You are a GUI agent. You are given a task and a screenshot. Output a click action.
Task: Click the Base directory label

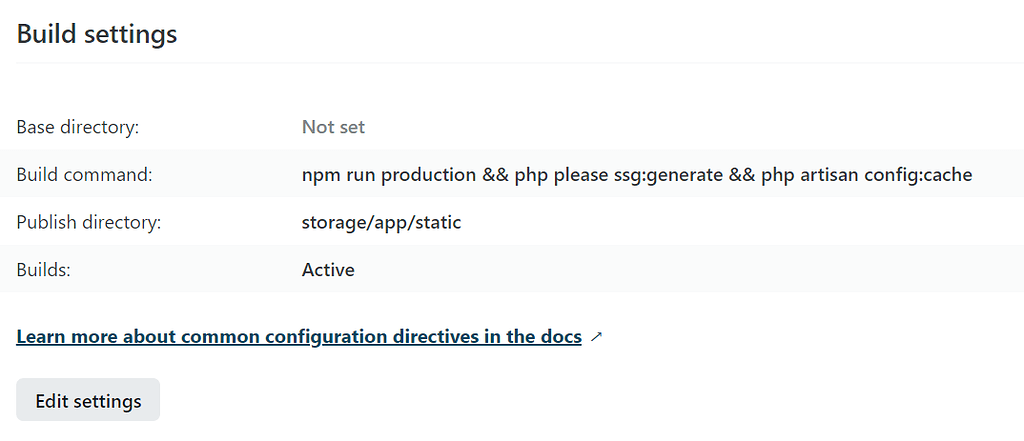(x=78, y=127)
